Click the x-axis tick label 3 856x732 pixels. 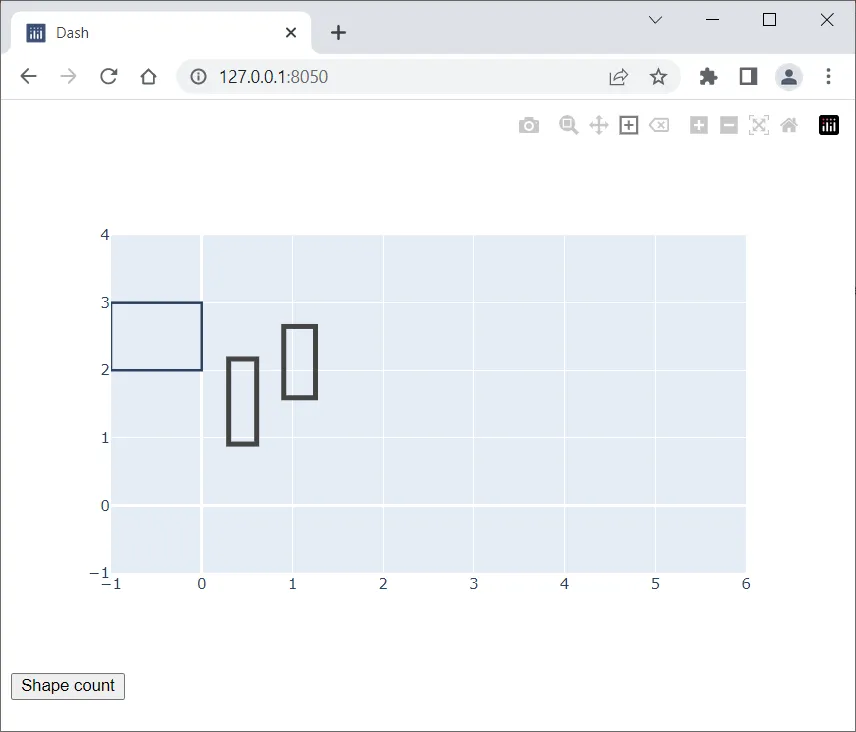[473, 584]
